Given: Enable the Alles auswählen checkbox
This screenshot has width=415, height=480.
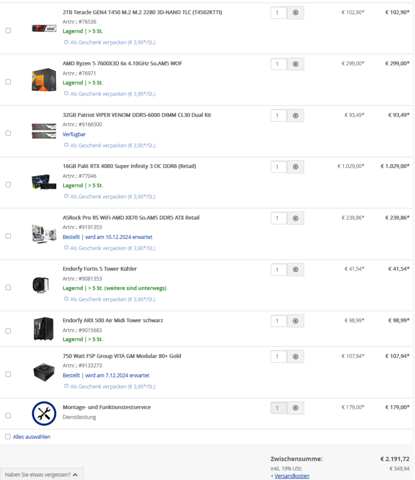Looking at the screenshot, I should pyautogui.click(x=8, y=437).
